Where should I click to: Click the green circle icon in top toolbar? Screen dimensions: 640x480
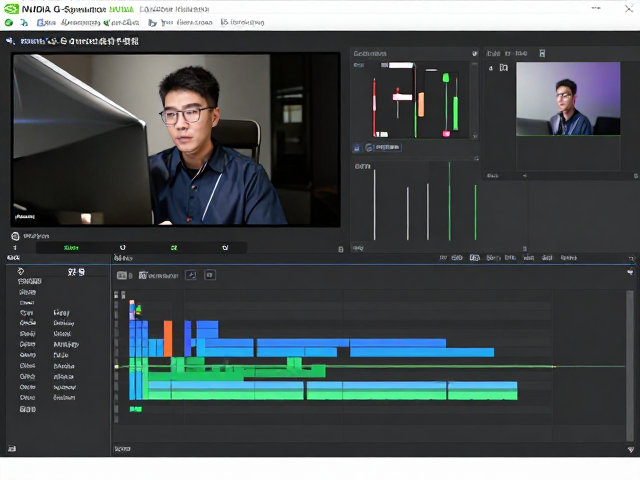(x=9, y=23)
